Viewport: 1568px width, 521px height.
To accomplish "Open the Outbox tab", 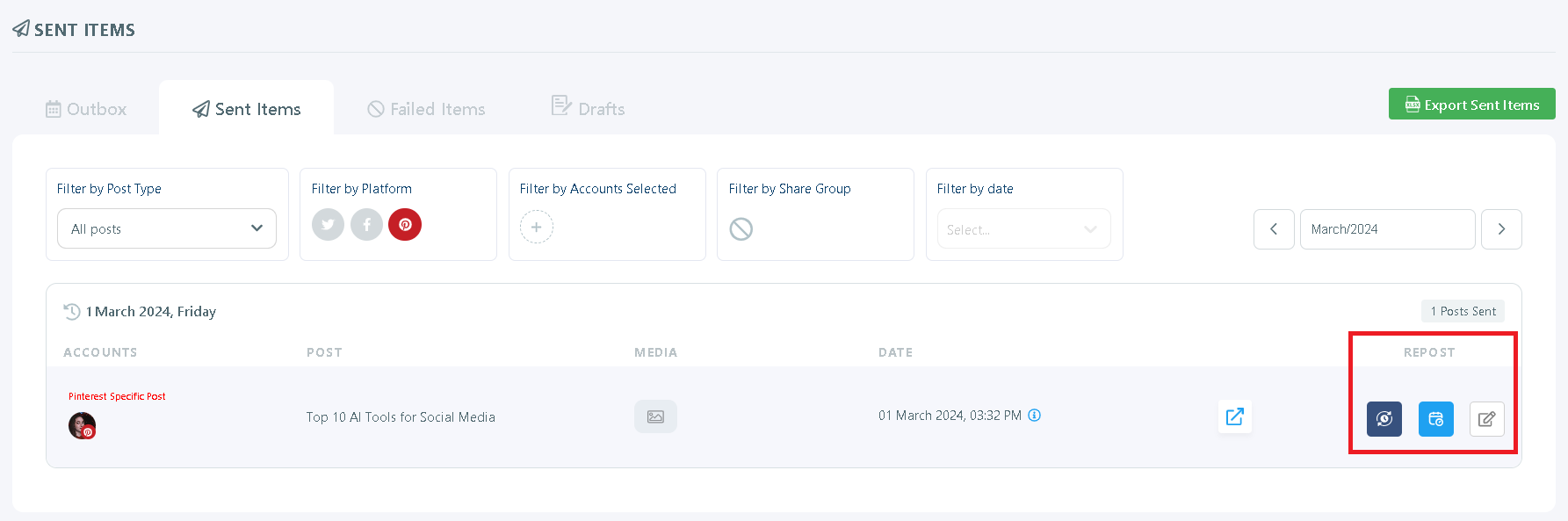I will tap(86, 109).
